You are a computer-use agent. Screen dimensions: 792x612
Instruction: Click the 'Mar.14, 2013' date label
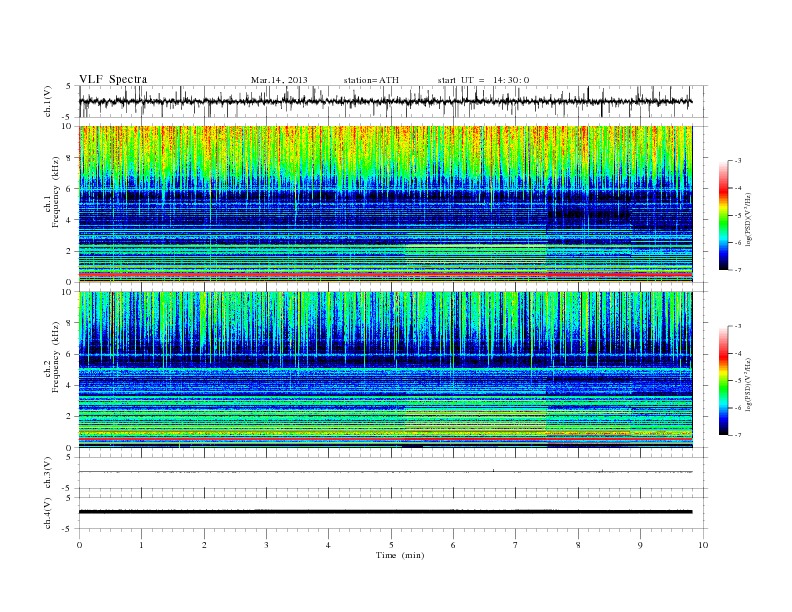click(279, 80)
